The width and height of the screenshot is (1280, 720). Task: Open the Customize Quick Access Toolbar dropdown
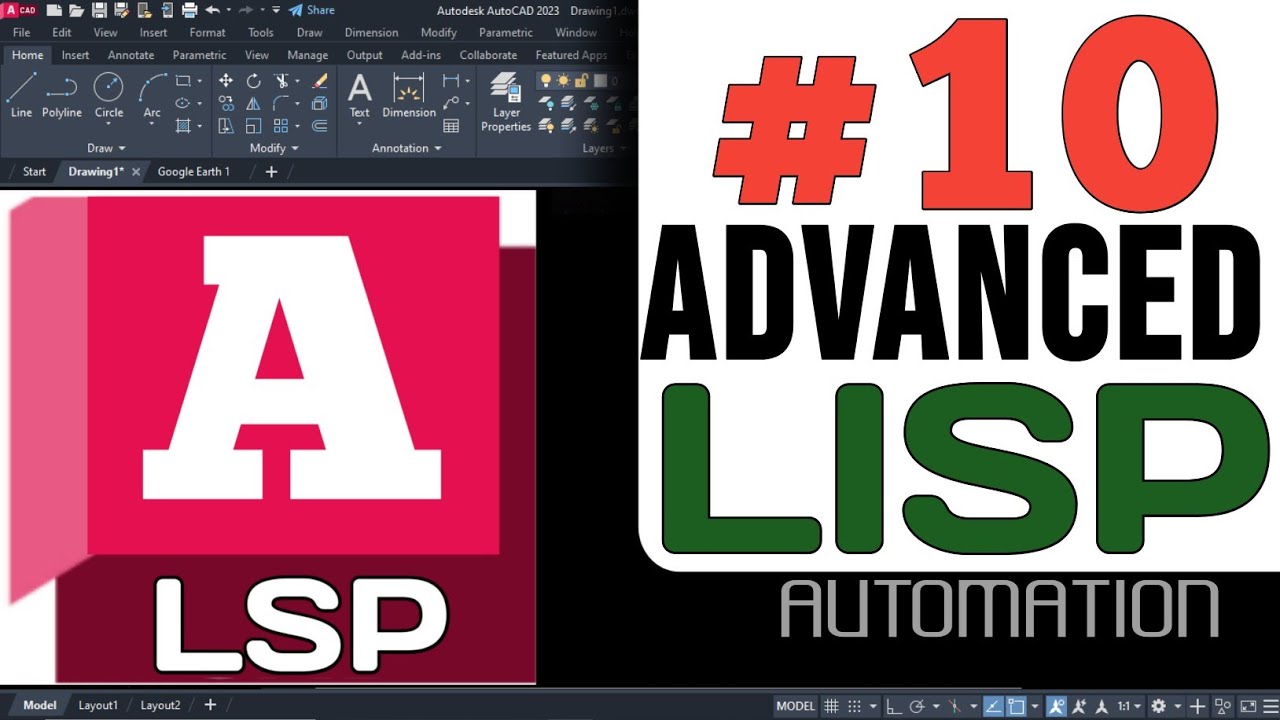[x=277, y=10]
